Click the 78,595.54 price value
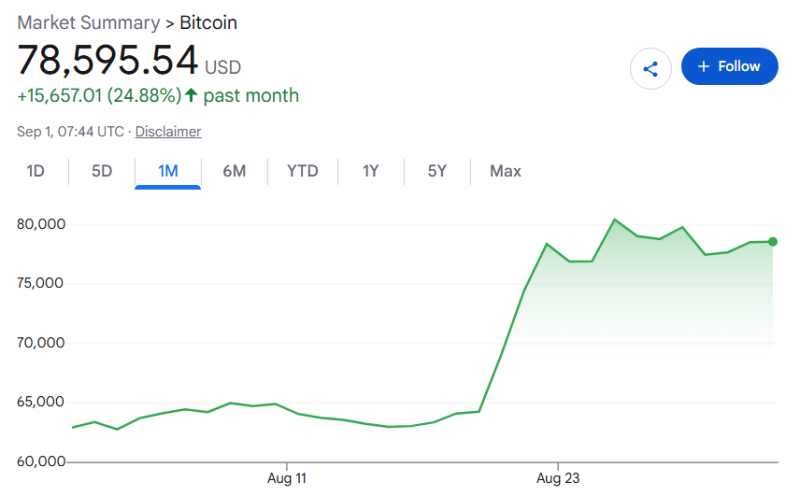Image resolution: width=800 pixels, height=496 pixels. (108, 60)
